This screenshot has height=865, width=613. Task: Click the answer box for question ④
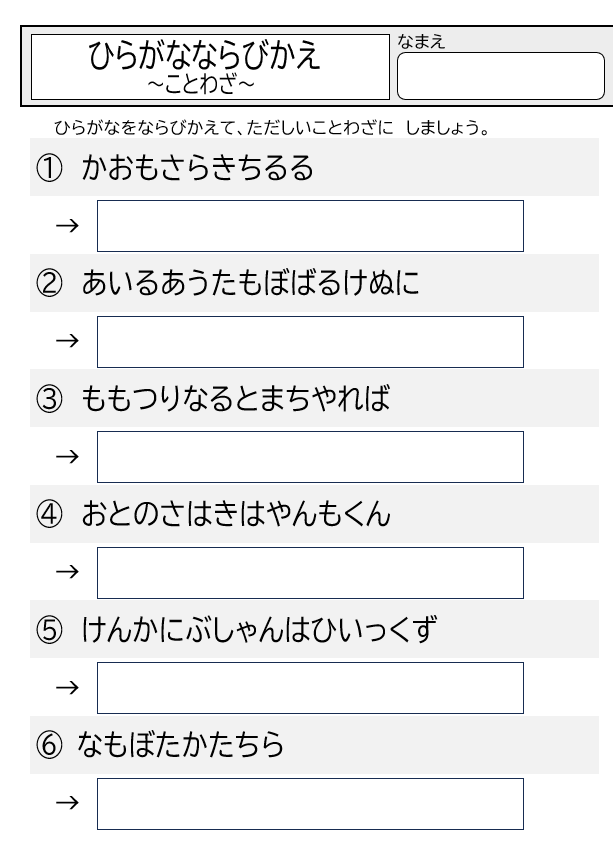(x=310, y=573)
